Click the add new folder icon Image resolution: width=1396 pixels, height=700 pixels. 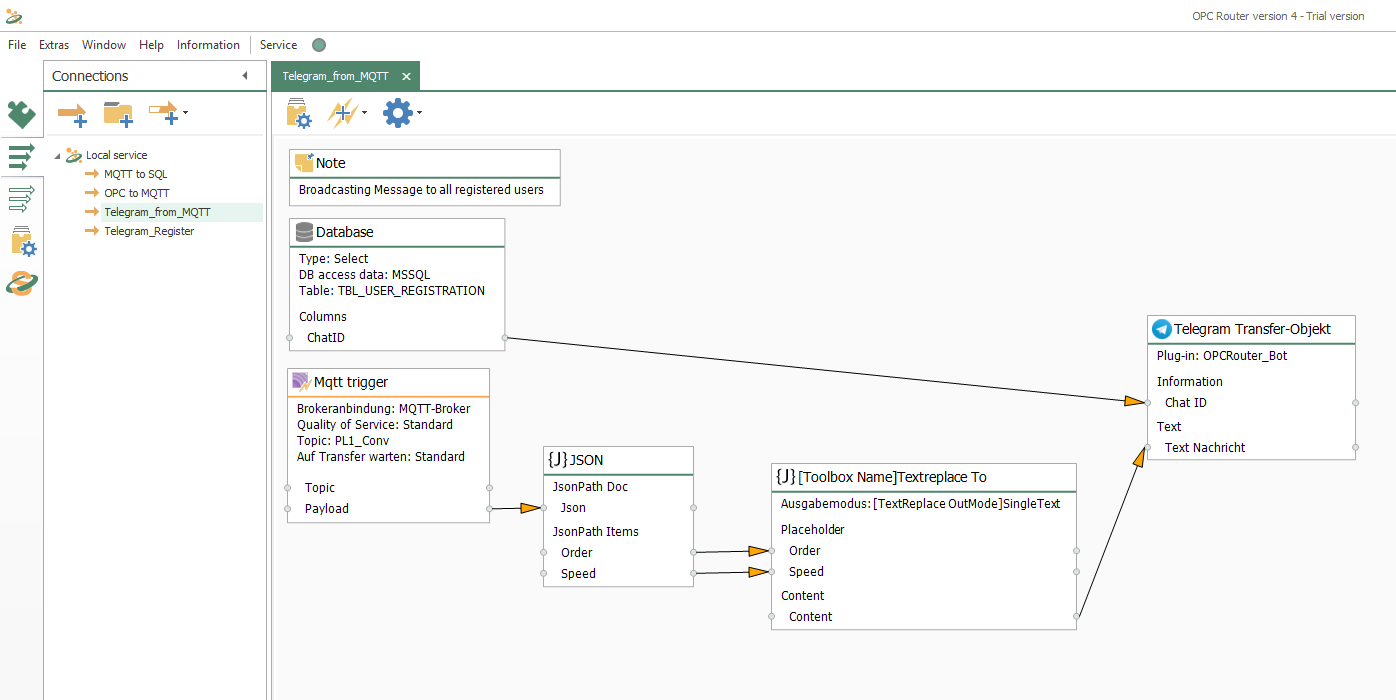coord(118,114)
